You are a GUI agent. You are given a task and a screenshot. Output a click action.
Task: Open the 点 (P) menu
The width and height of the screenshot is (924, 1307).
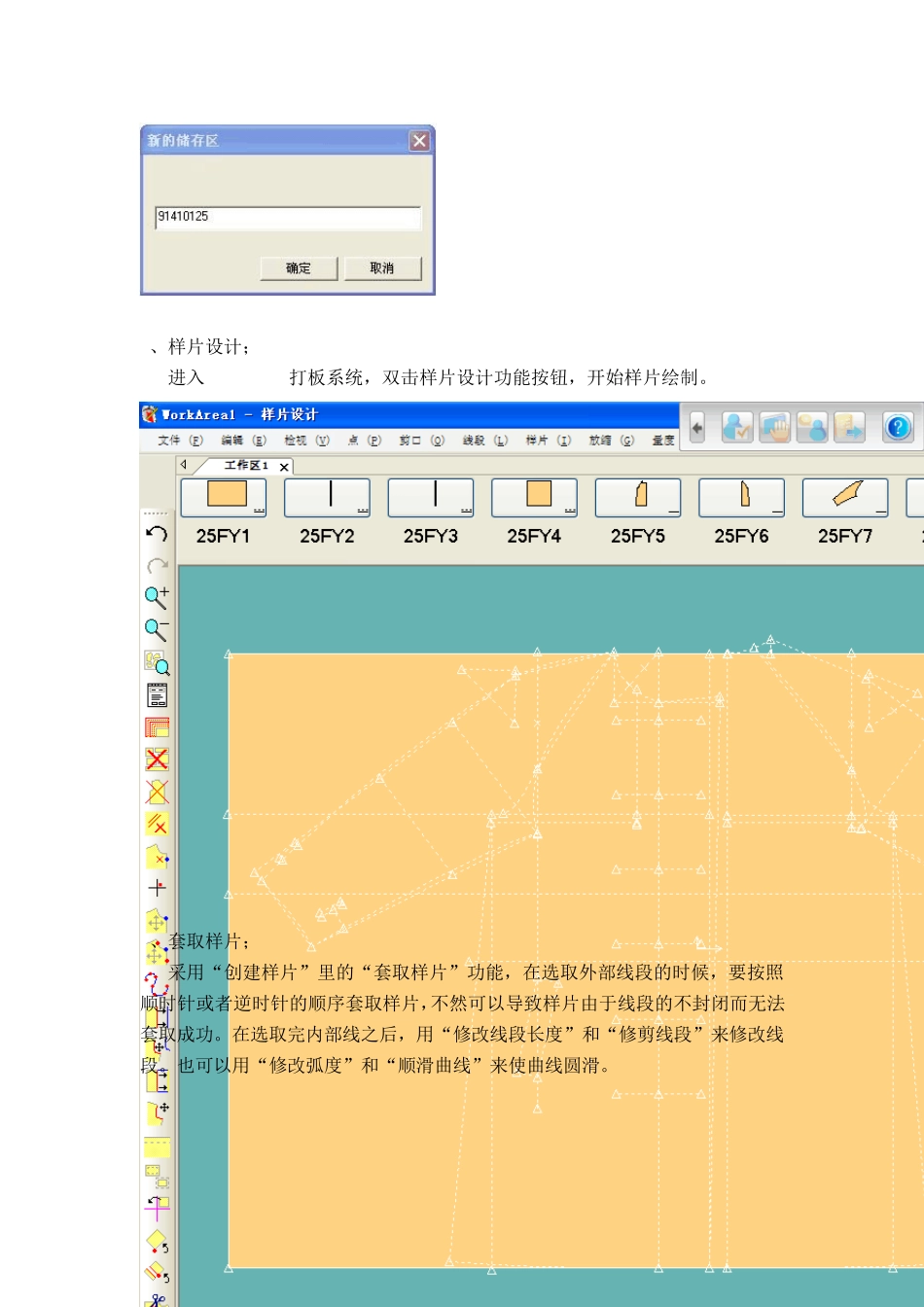click(365, 441)
